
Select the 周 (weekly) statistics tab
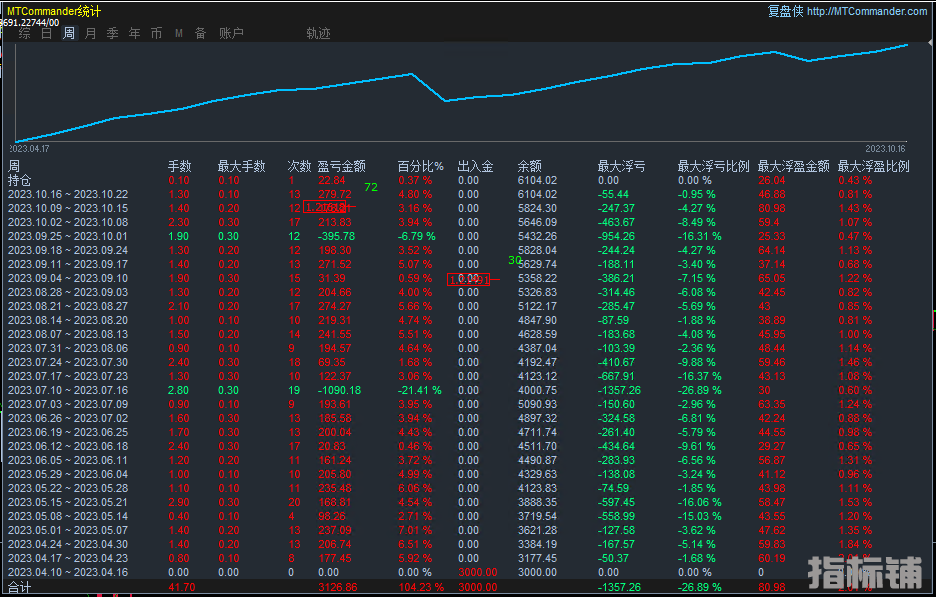coord(69,34)
